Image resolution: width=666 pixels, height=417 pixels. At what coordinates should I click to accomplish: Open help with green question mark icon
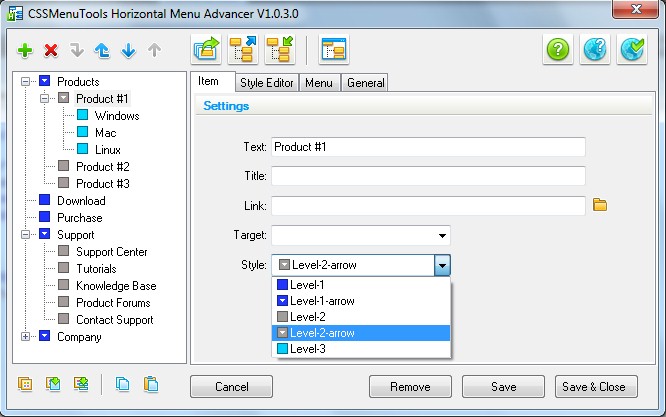tap(558, 49)
